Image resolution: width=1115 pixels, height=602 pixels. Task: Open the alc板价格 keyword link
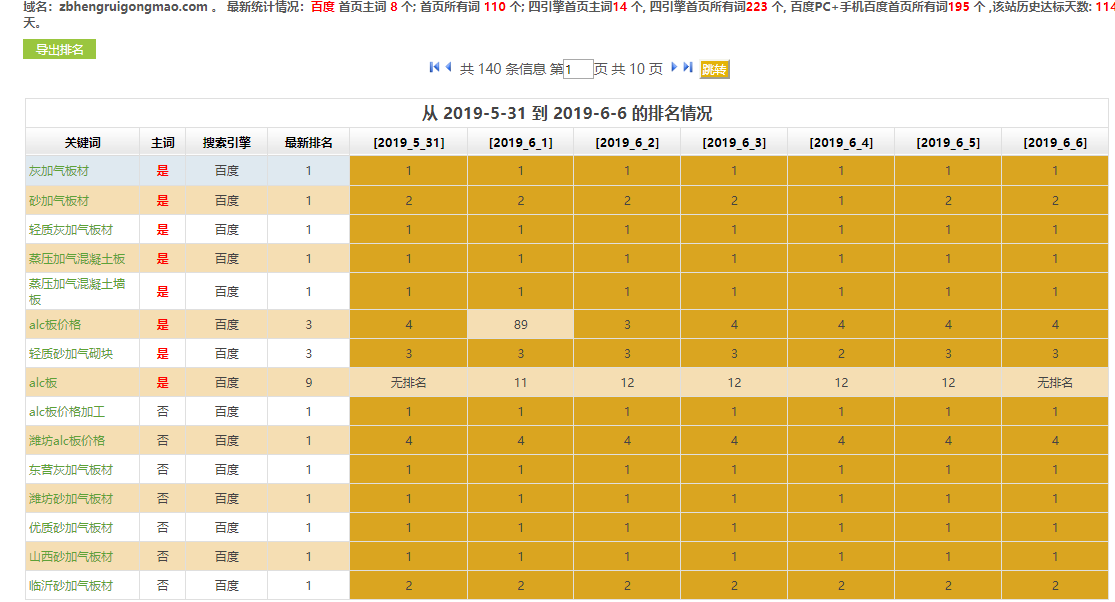[55, 325]
